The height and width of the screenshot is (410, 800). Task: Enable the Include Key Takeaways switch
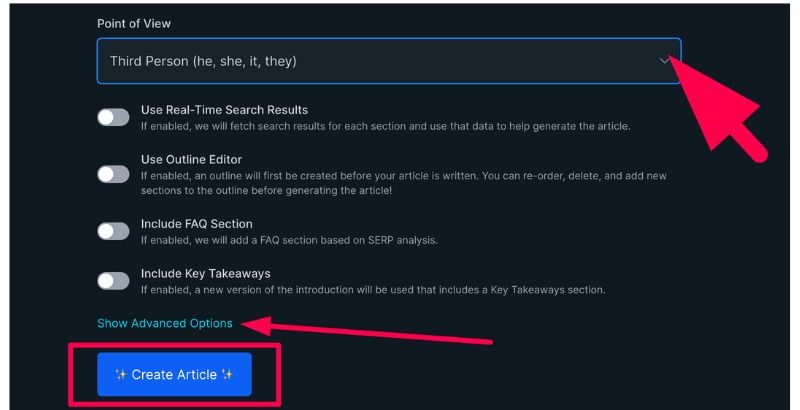click(113, 281)
